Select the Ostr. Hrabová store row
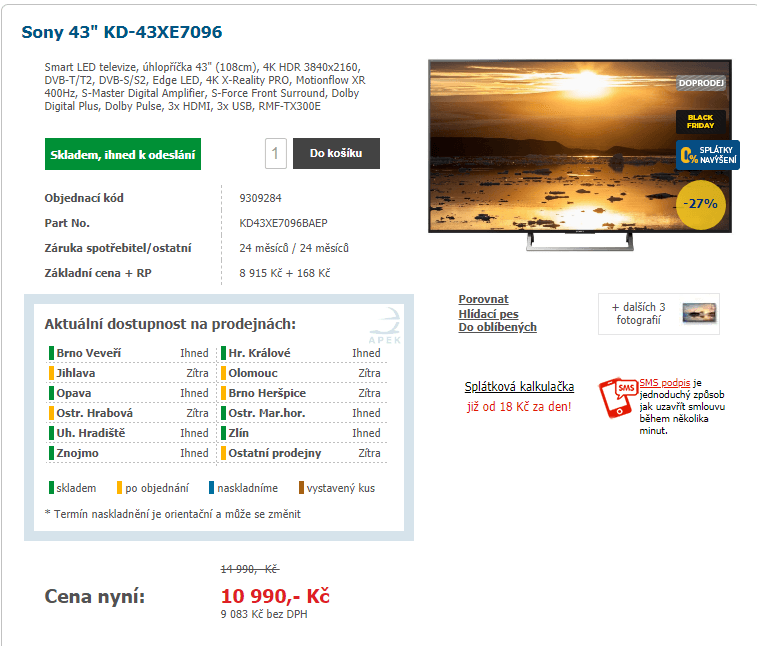Screen dimensions: 757x646 129,413
